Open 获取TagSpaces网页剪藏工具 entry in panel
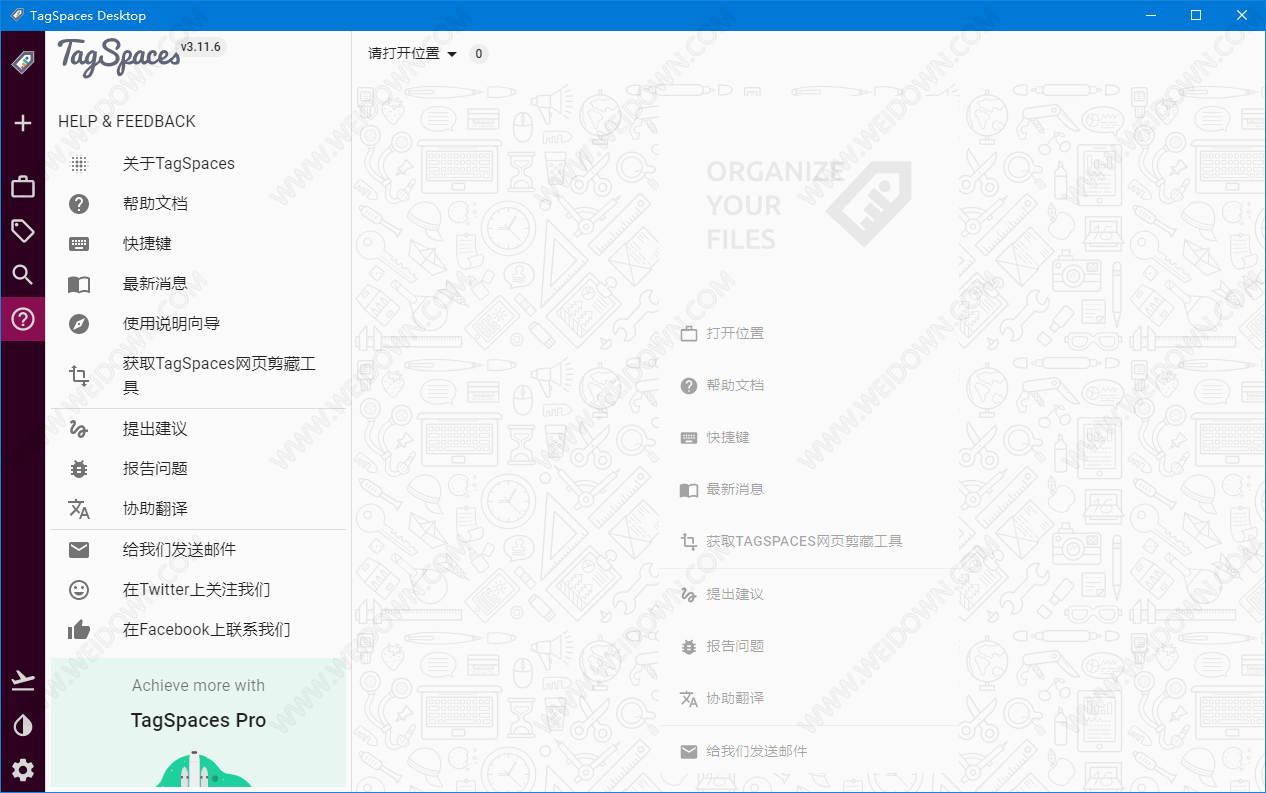This screenshot has height=793, width=1266. click(199, 376)
